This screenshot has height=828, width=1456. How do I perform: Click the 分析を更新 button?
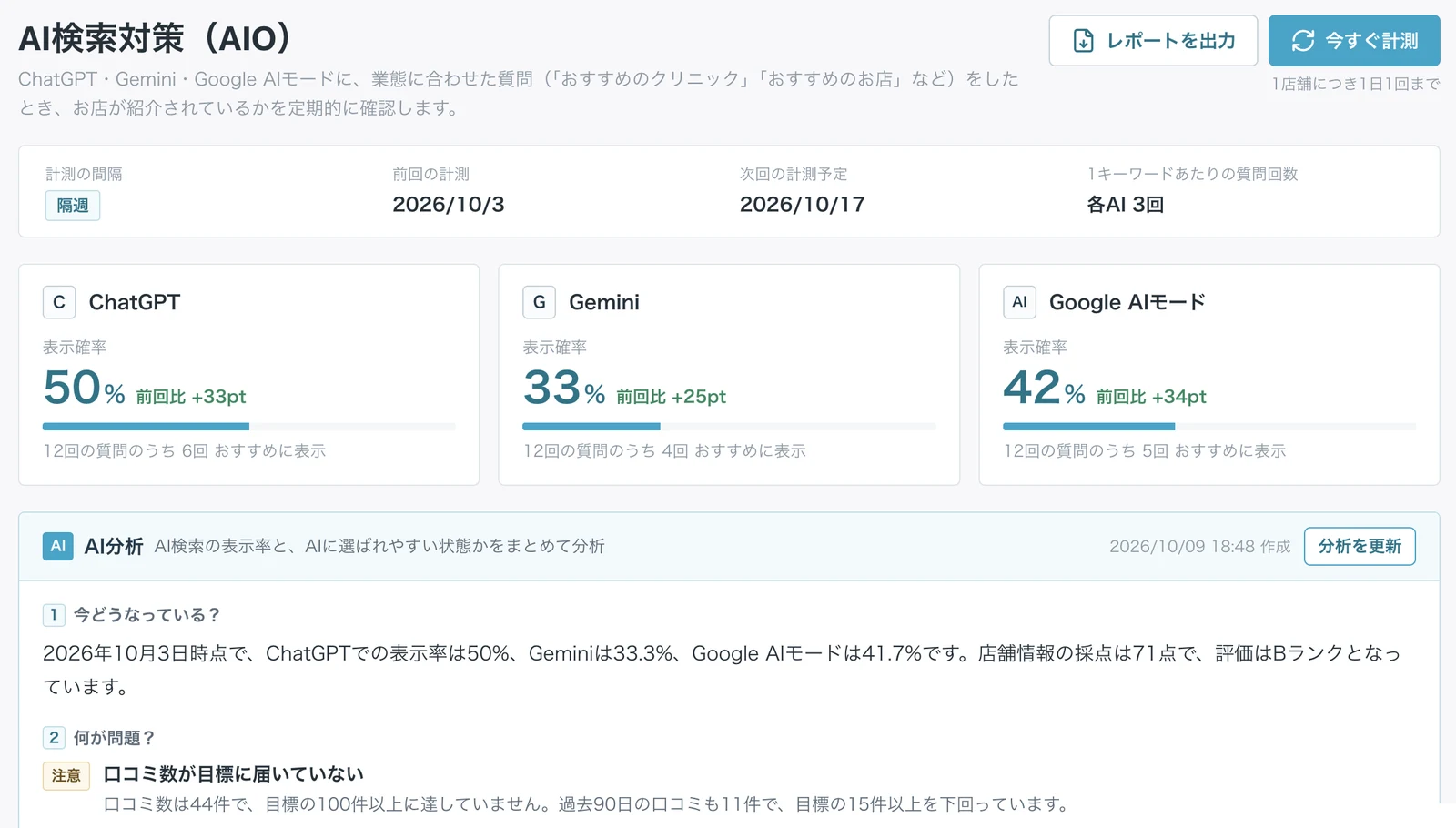(x=1360, y=546)
